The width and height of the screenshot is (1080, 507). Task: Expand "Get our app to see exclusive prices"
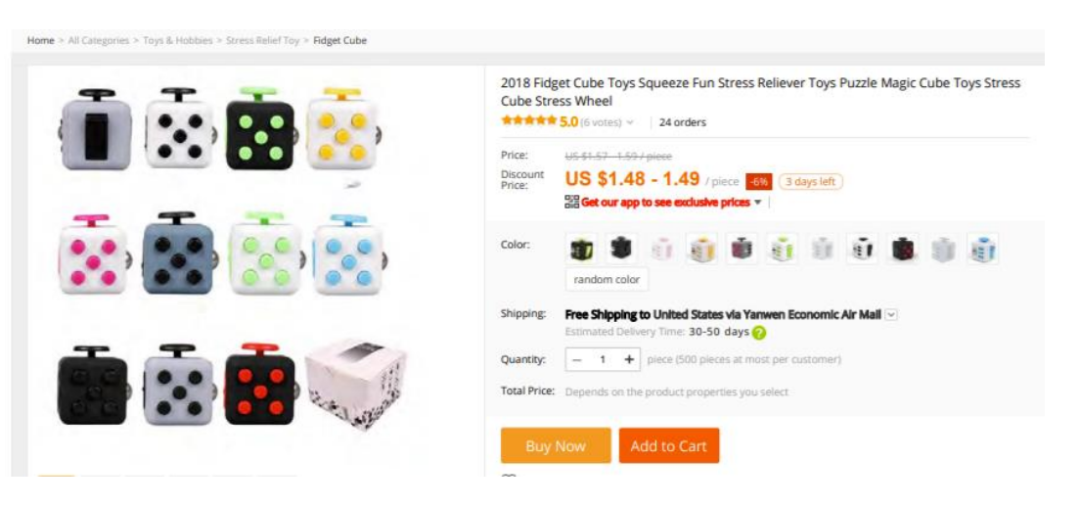point(757,203)
